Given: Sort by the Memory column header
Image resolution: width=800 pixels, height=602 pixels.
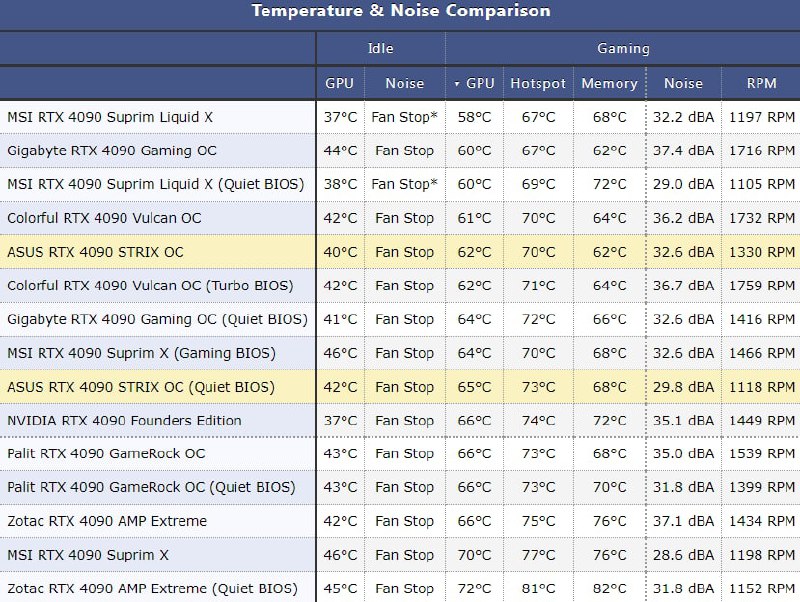Looking at the screenshot, I should tap(609, 84).
